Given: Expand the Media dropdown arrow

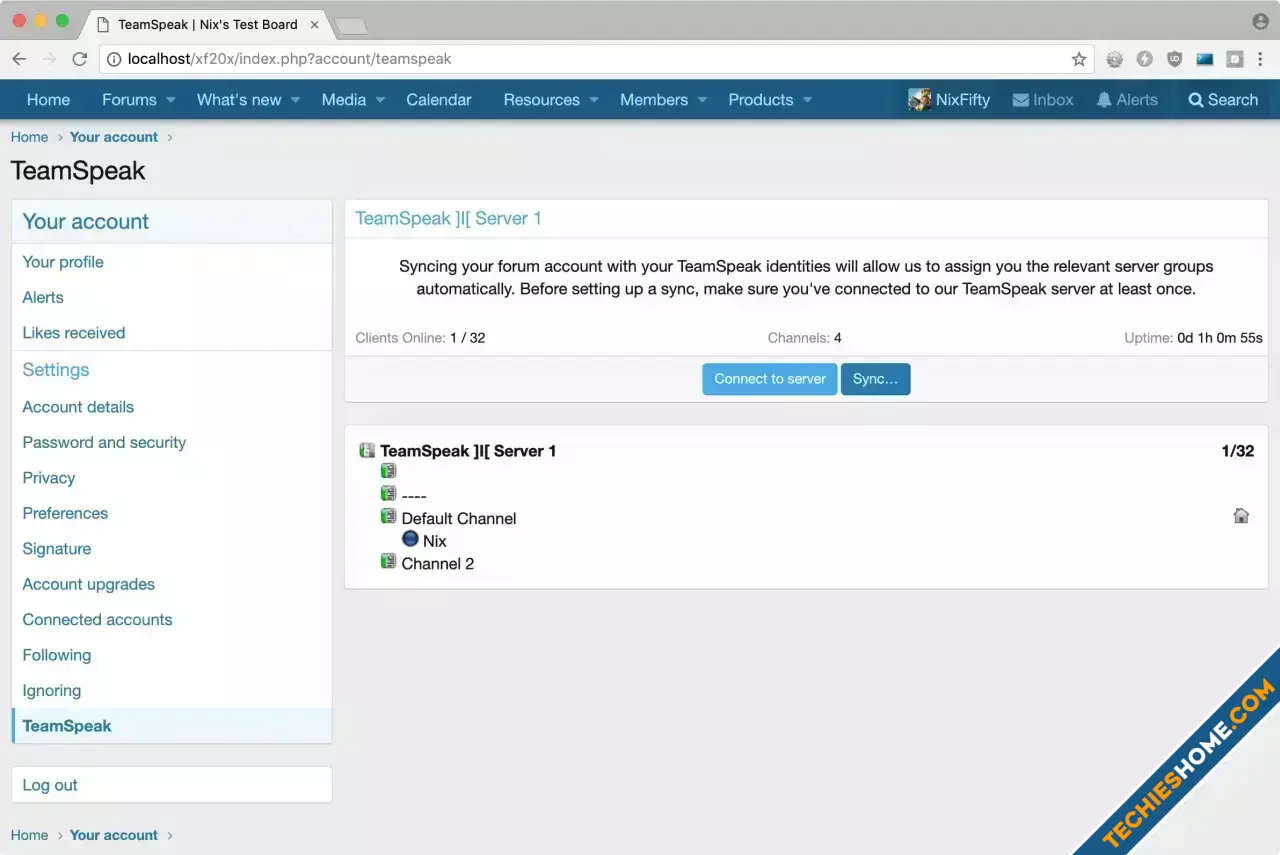Looking at the screenshot, I should [x=380, y=100].
